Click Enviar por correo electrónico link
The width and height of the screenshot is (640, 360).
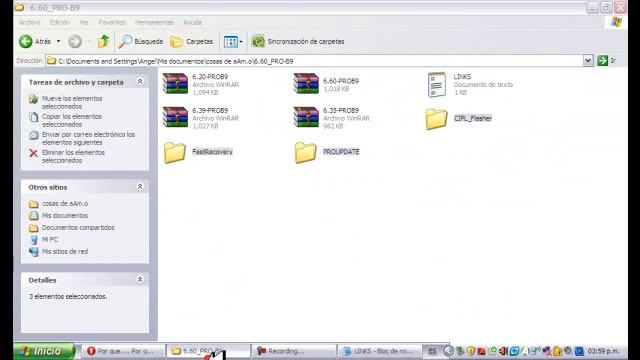[88, 138]
